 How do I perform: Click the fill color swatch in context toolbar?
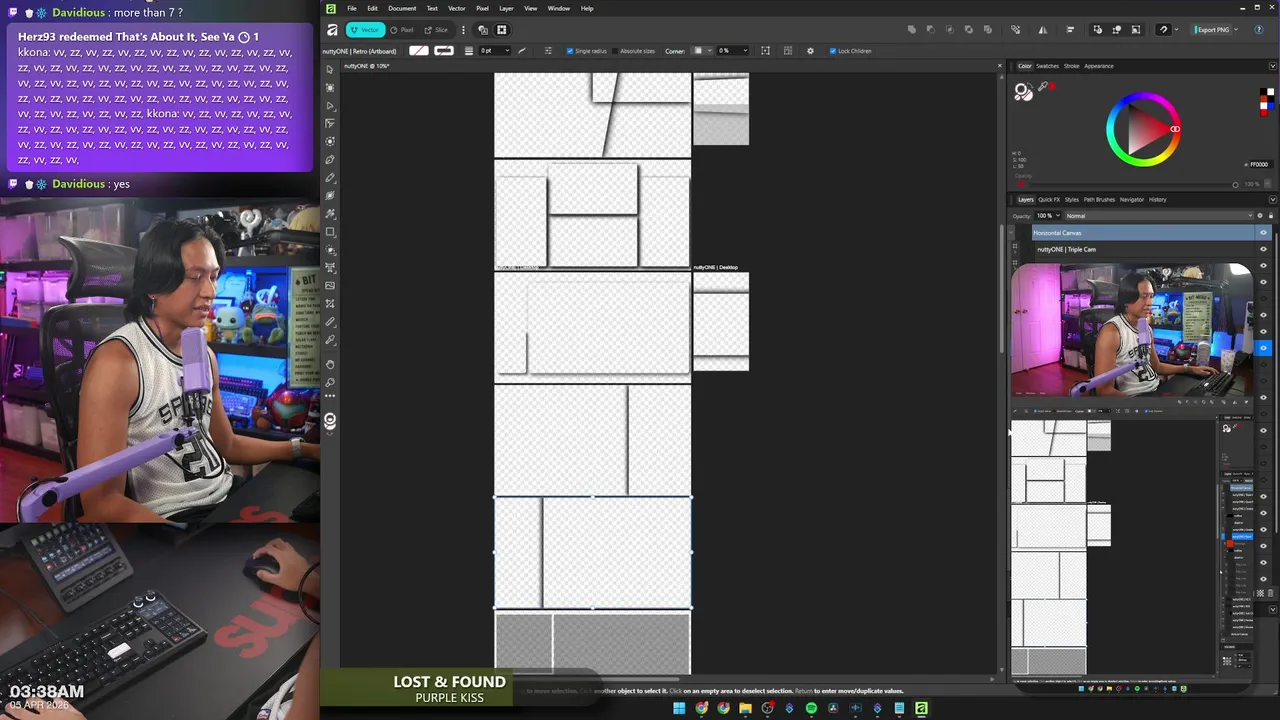[x=419, y=51]
